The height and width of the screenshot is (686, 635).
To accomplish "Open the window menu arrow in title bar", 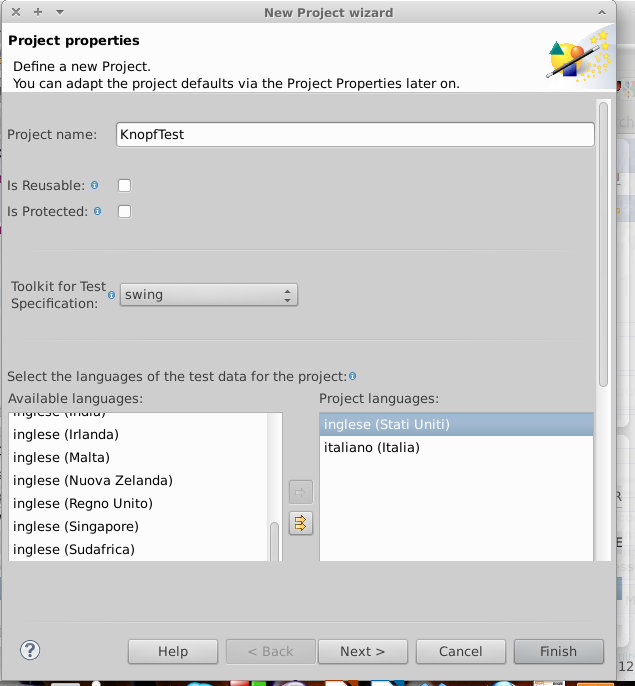I will (59, 12).
